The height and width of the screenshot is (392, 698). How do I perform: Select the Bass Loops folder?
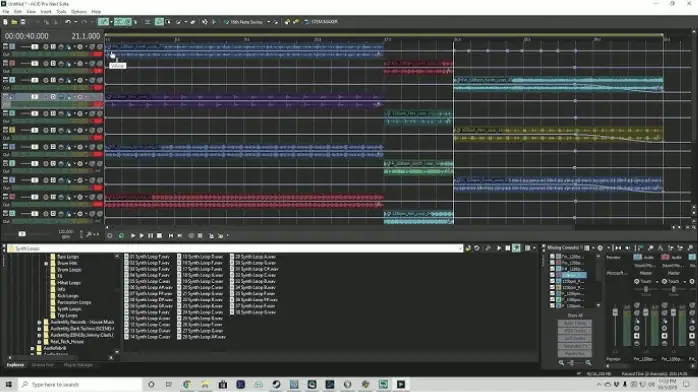tap(68, 257)
